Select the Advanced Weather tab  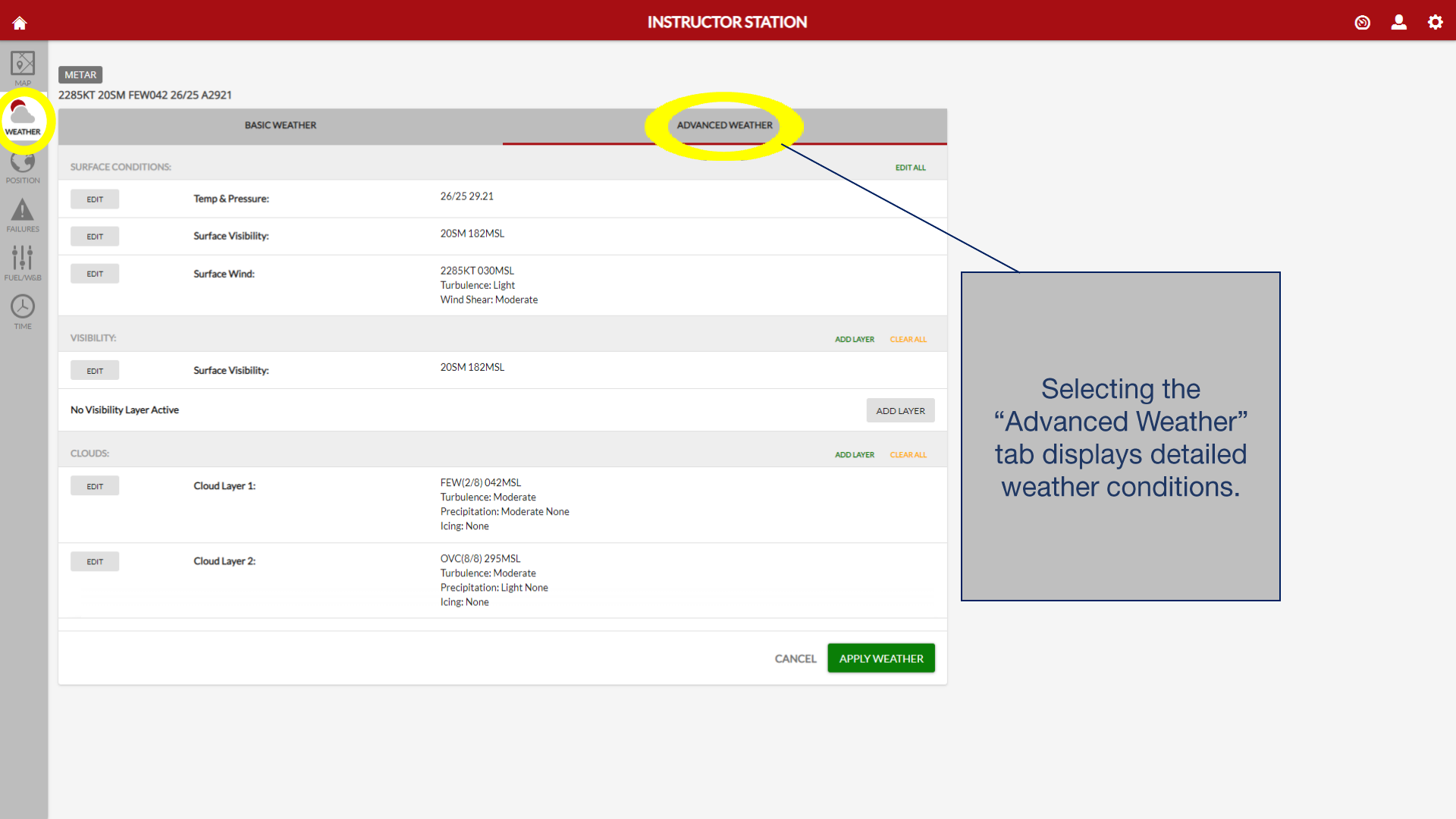(x=724, y=126)
